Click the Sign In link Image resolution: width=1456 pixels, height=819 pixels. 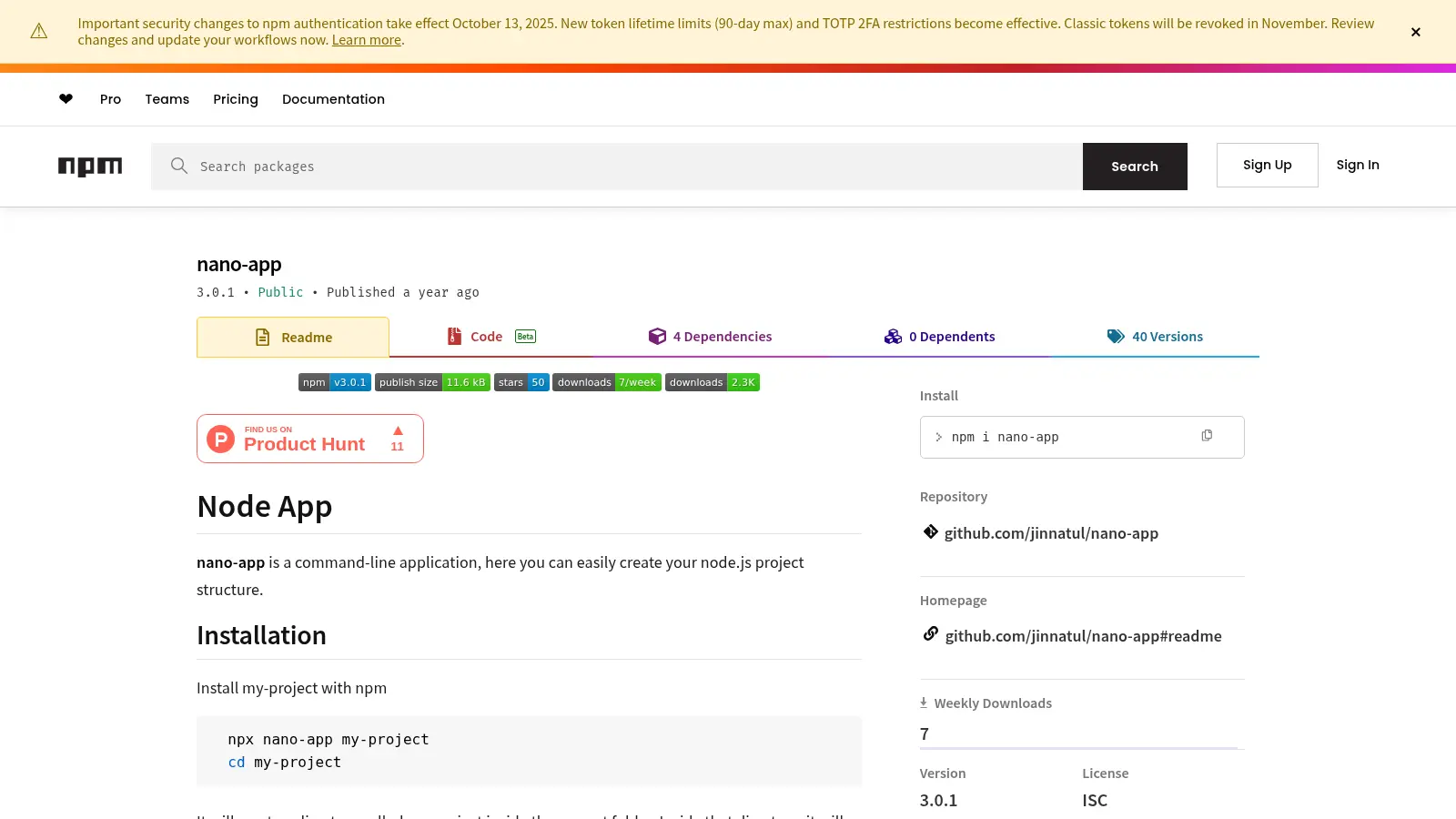coord(1358,165)
